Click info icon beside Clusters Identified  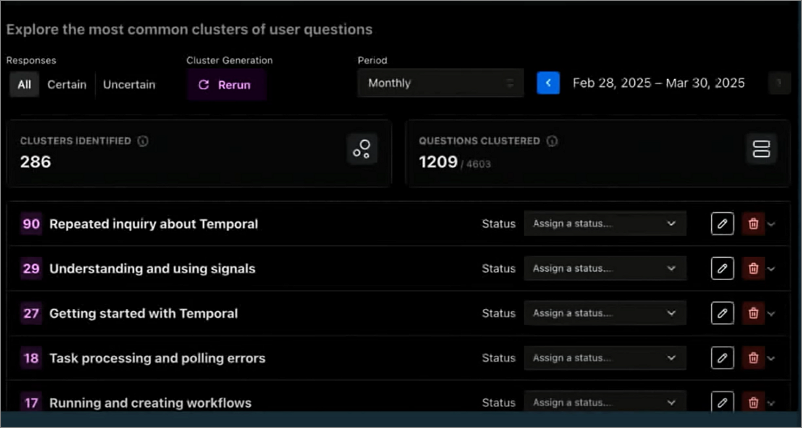143,141
